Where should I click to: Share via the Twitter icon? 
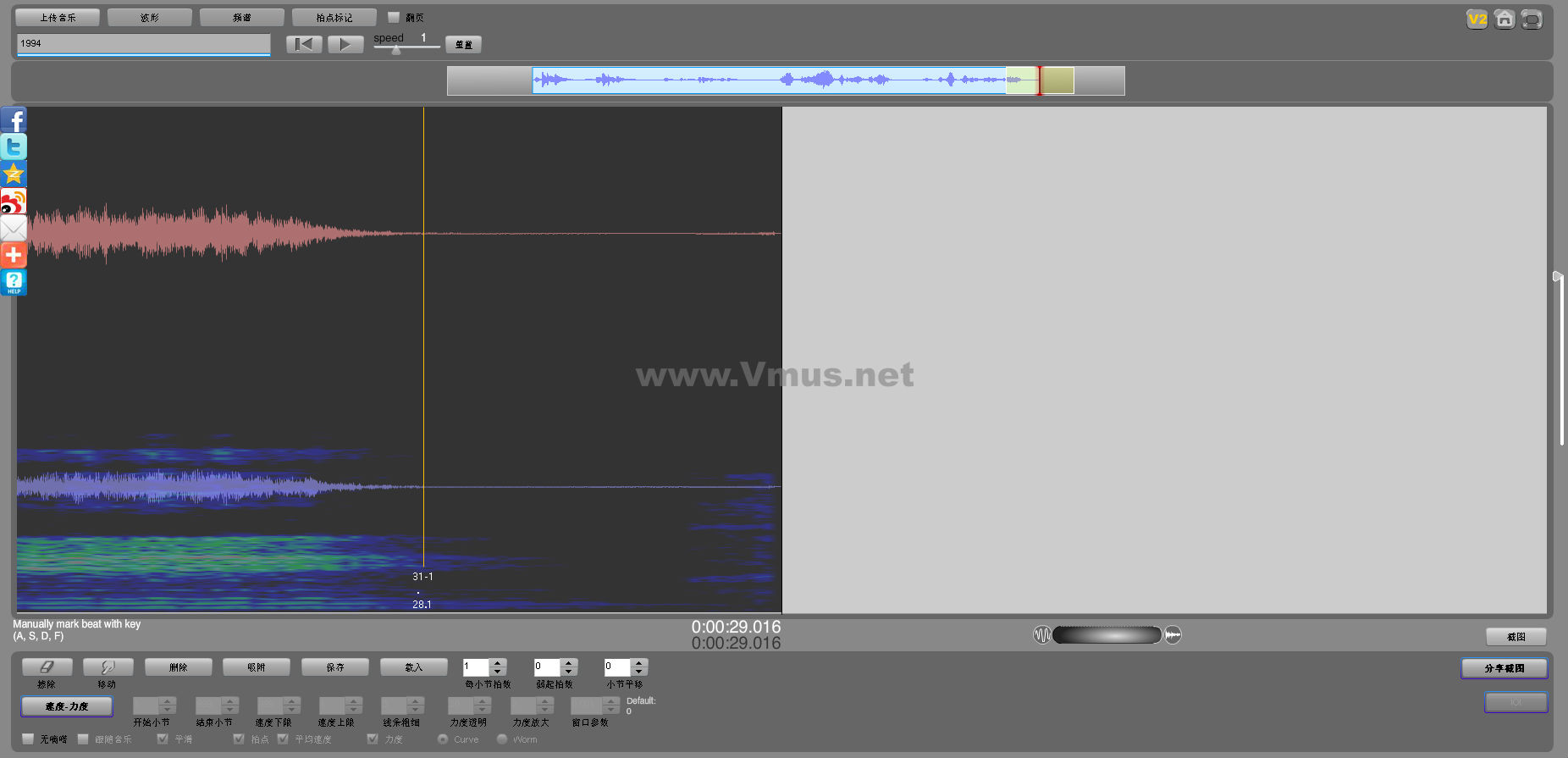(14, 147)
